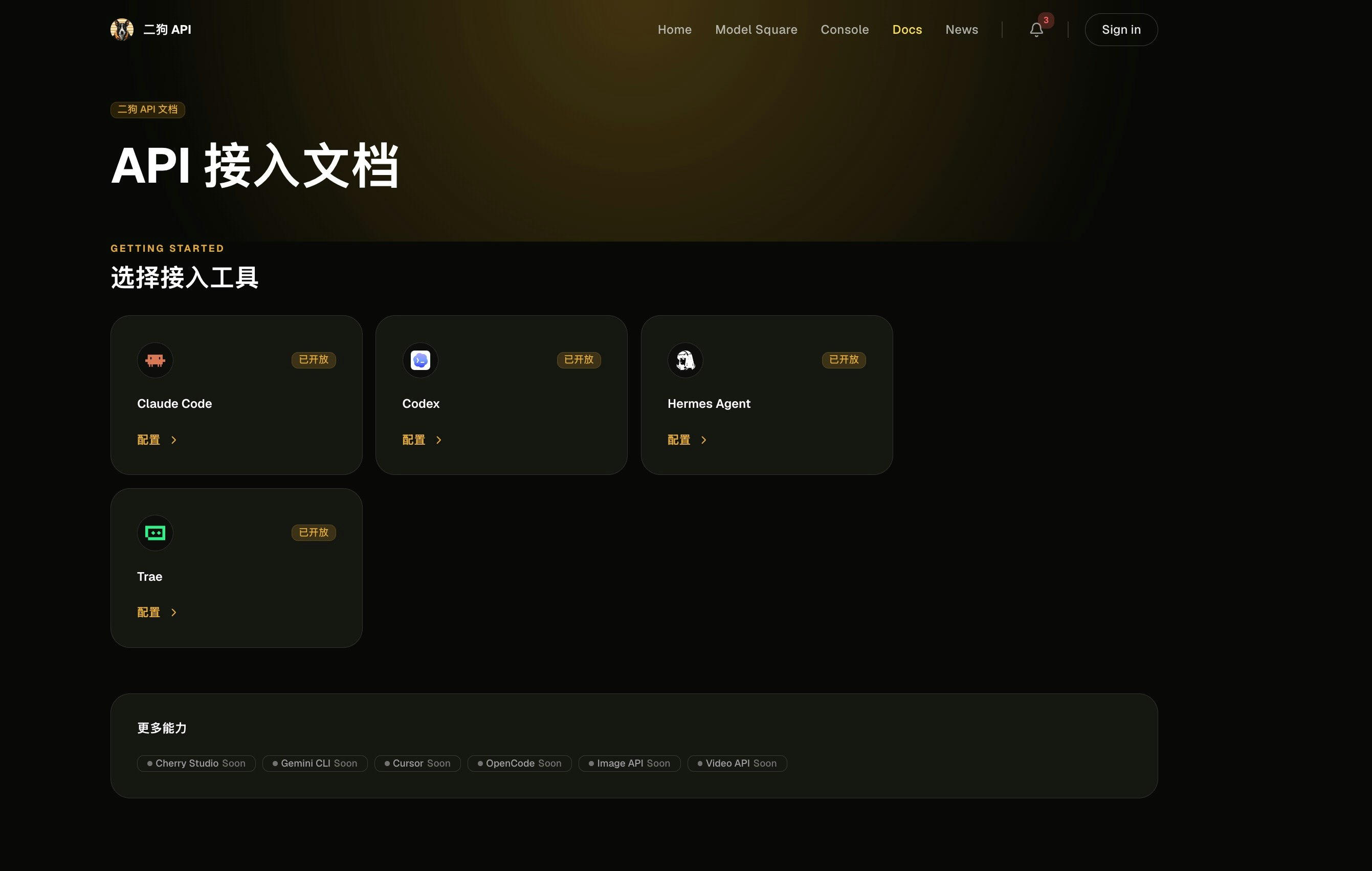Click the 二狗 API brand name
This screenshot has height=871, width=1372.
(x=167, y=30)
